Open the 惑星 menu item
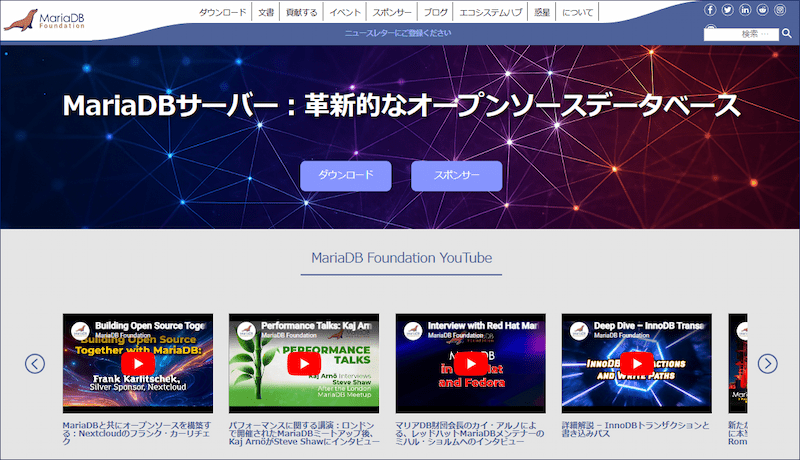This screenshot has width=800, height=460. coord(542,12)
